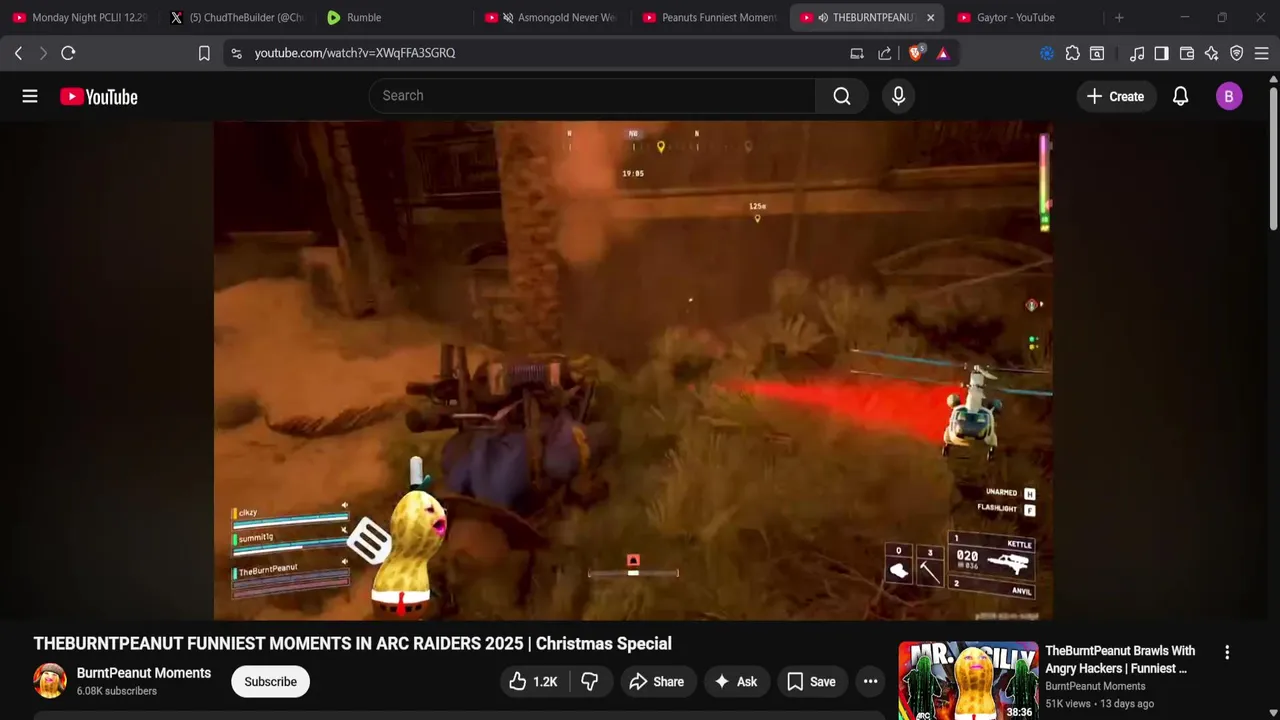Click '6.08K subscribers' text
The height and width of the screenshot is (720, 1280).
point(117,691)
